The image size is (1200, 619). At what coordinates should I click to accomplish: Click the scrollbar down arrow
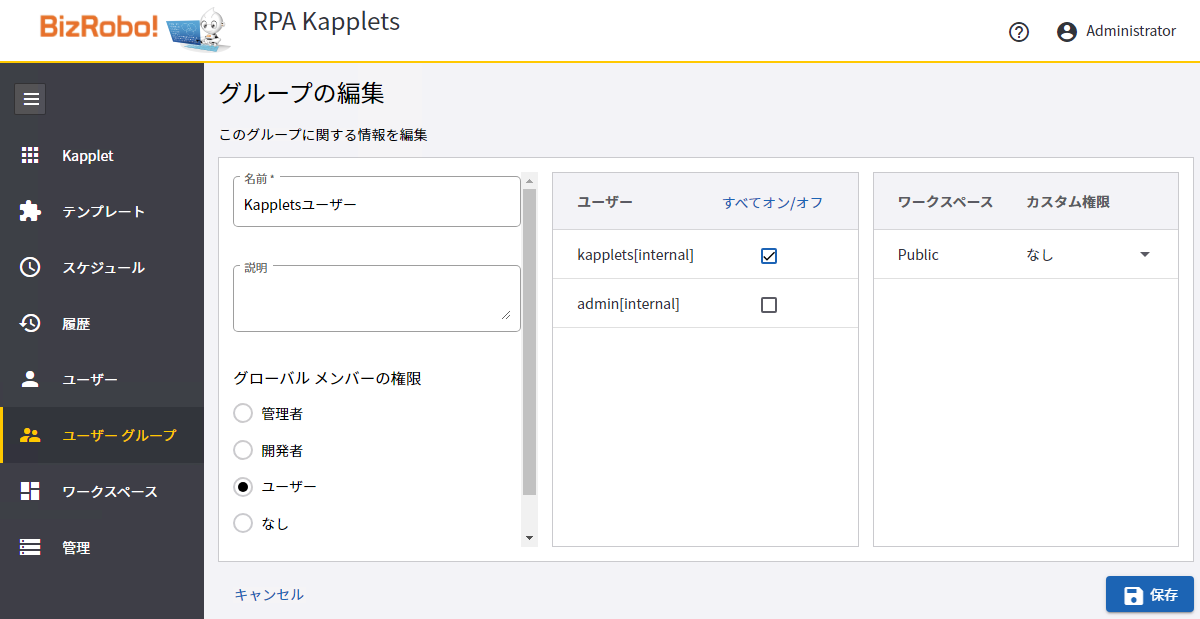pyautogui.click(x=530, y=539)
